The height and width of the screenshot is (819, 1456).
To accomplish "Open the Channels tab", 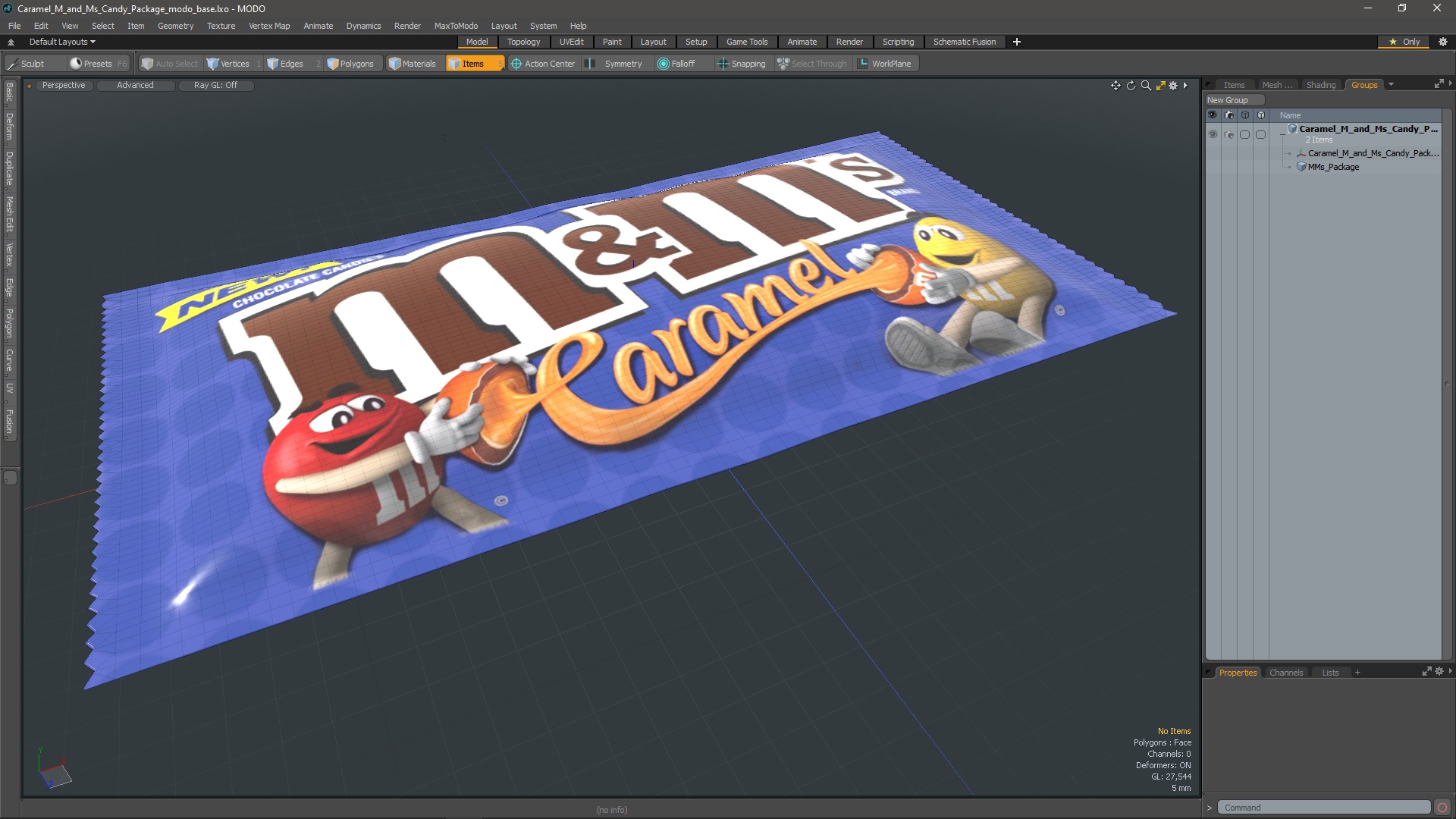I will (1285, 673).
